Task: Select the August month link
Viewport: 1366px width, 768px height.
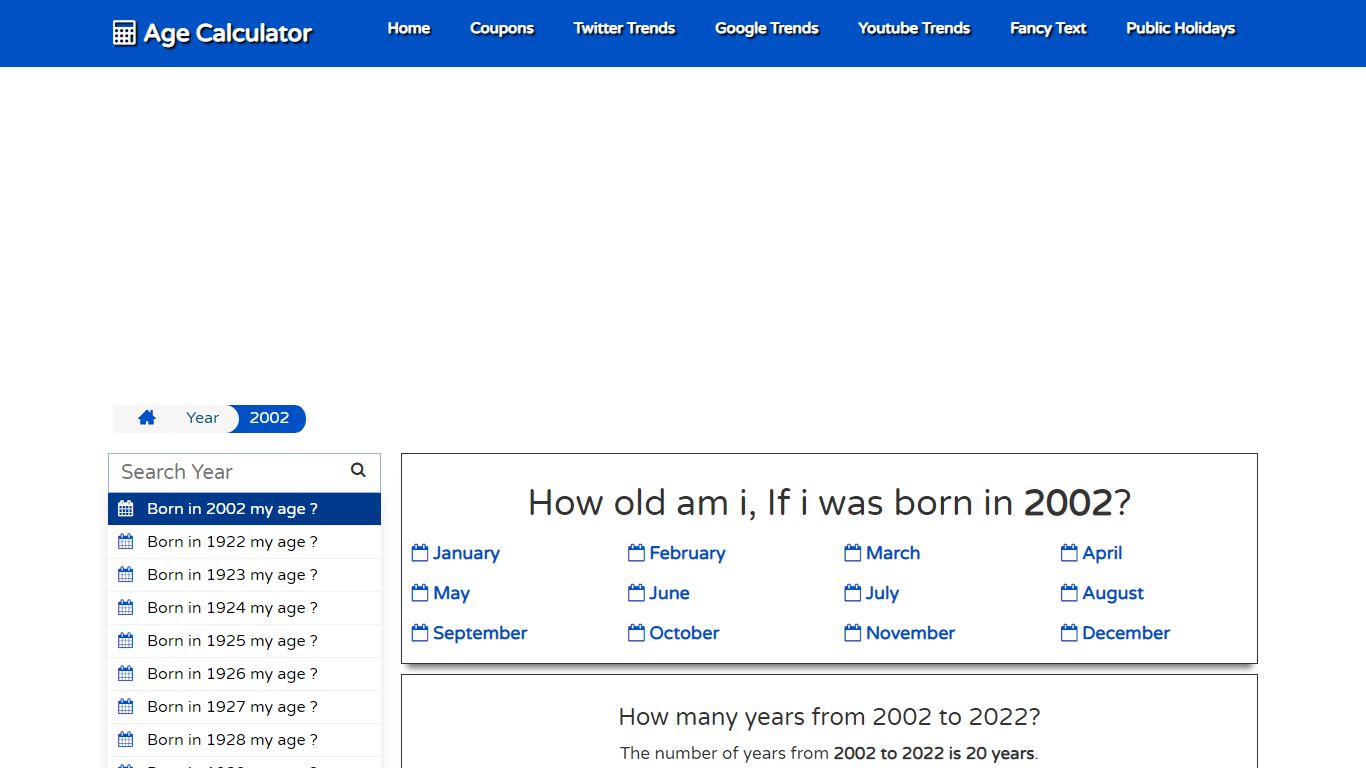Action: (x=1113, y=593)
